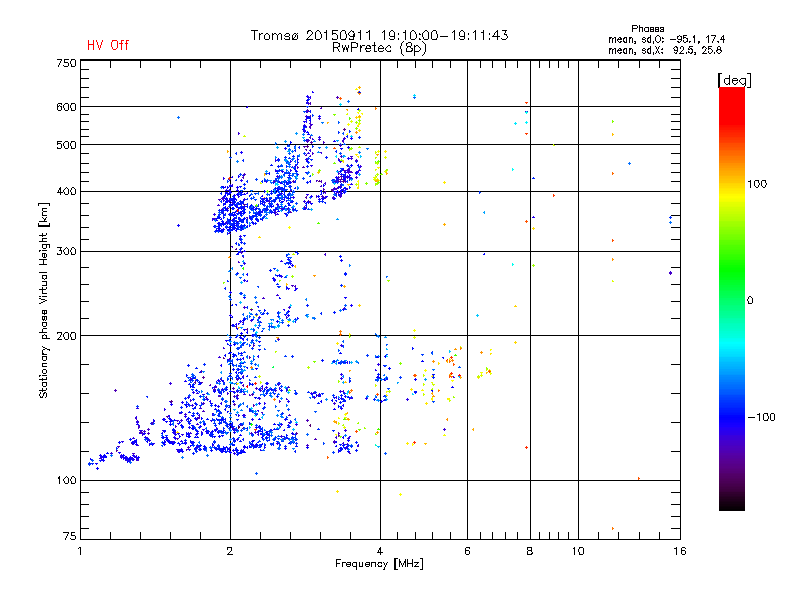Click the colorbar tick label '100'
This screenshot has height=600, width=800.
click(757, 184)
